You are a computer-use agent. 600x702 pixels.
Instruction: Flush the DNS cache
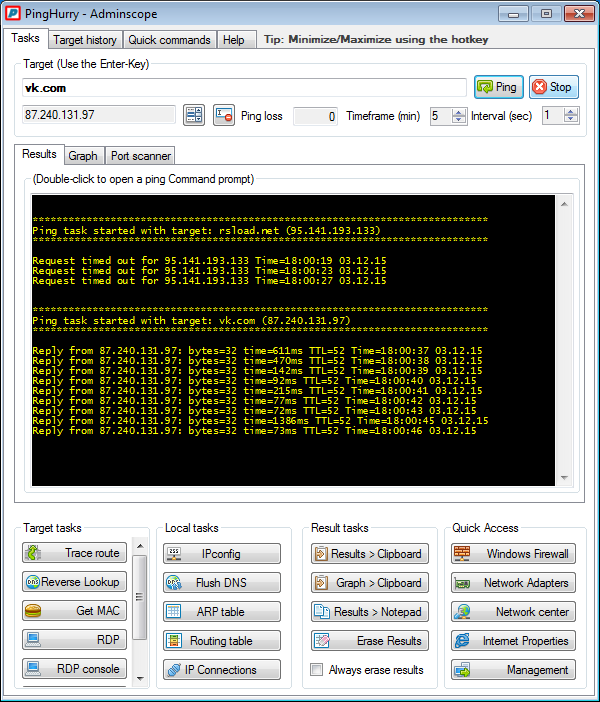221,583
